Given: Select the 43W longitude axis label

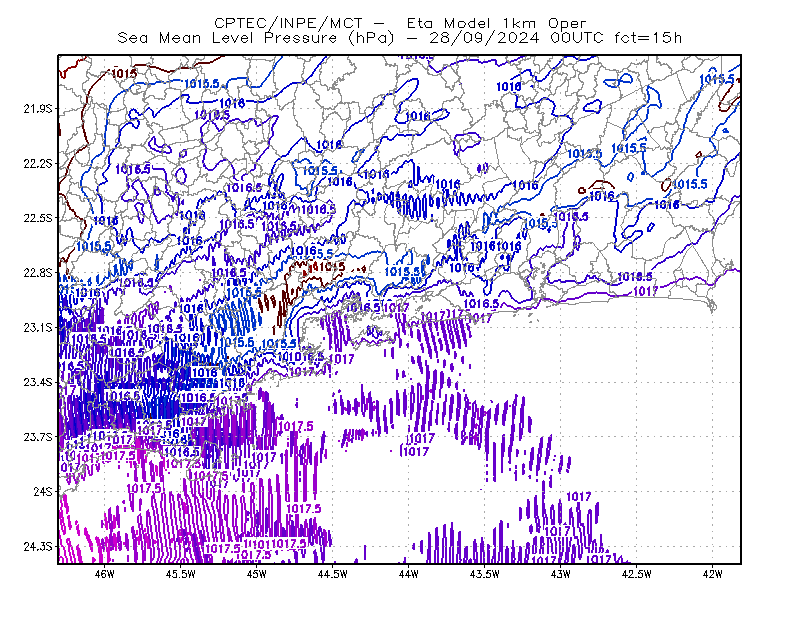Looking at the screenshot, I should point(561,574).
